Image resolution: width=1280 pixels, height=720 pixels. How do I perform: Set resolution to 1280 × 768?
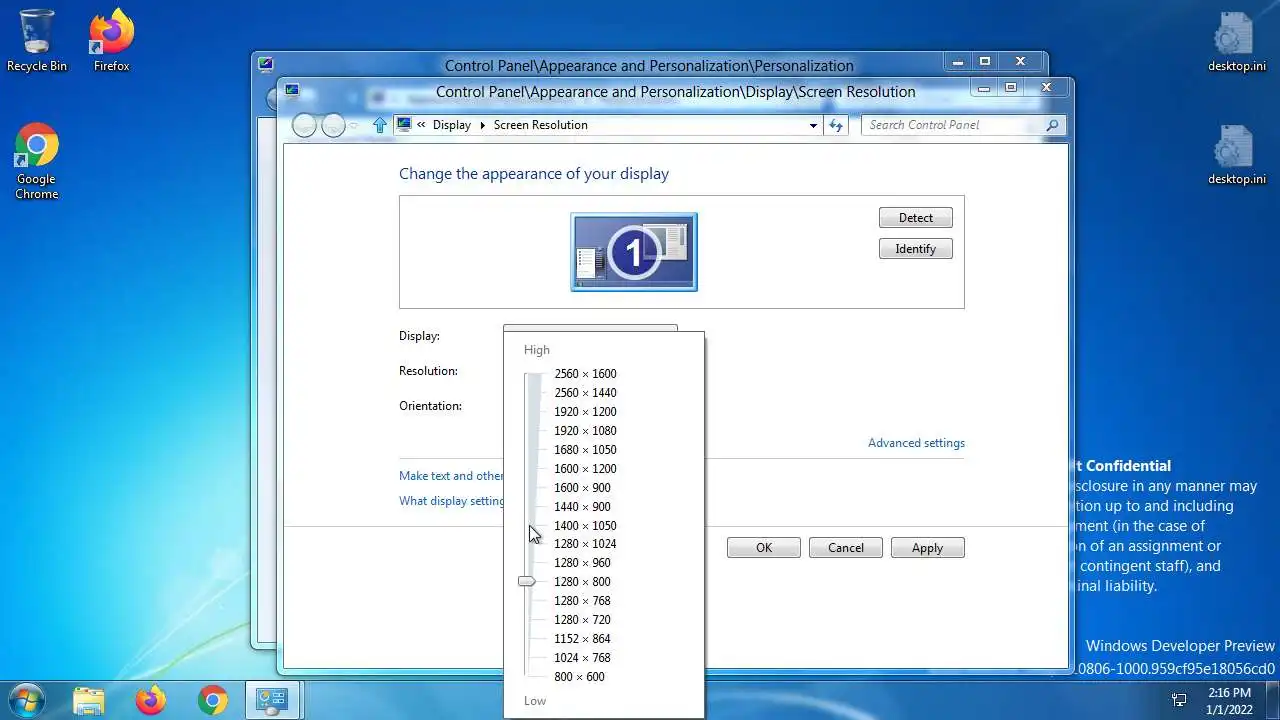coord(582,601)
